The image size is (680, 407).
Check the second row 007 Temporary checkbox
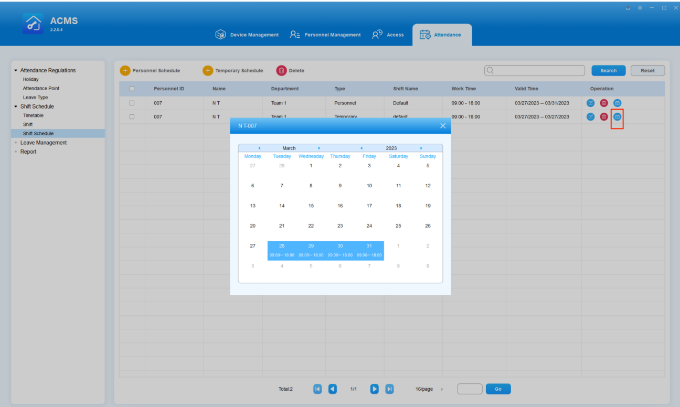[x=132, y=117]
